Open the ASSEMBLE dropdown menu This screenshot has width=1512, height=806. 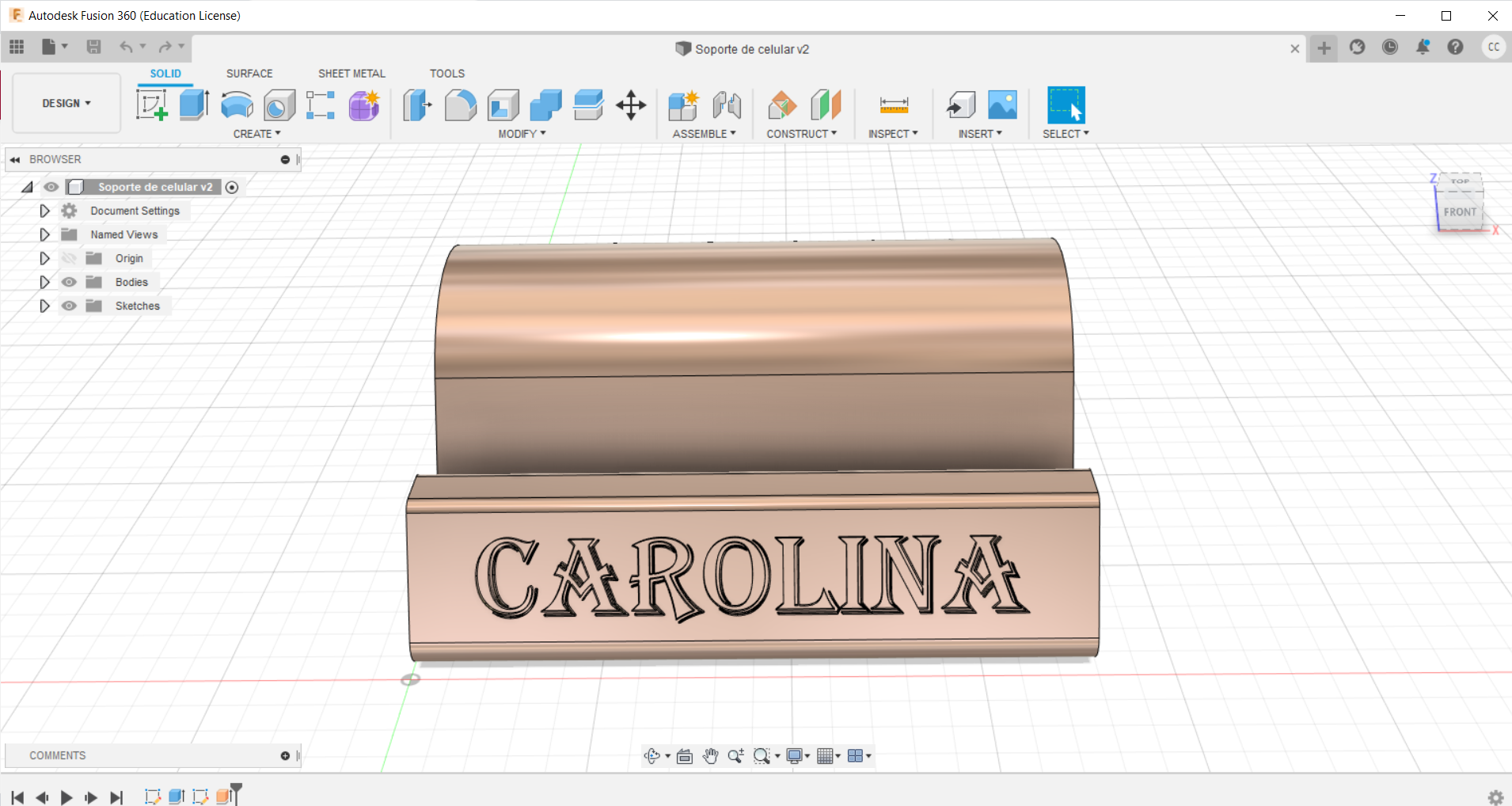point(704,134)
